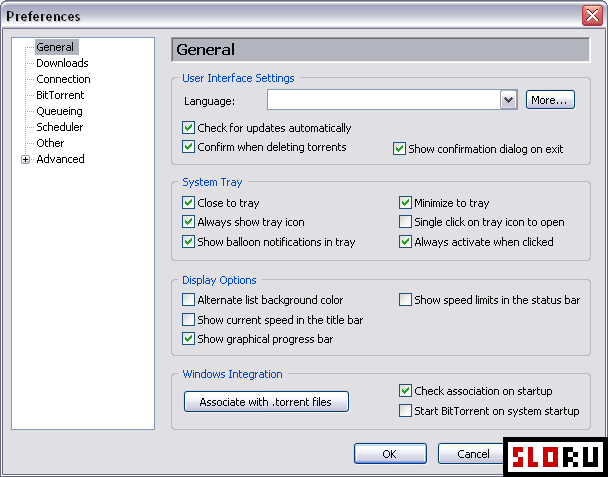Select General in preferences tree
The width and height of the screenshot is (608, 477).
click(57, 47)
